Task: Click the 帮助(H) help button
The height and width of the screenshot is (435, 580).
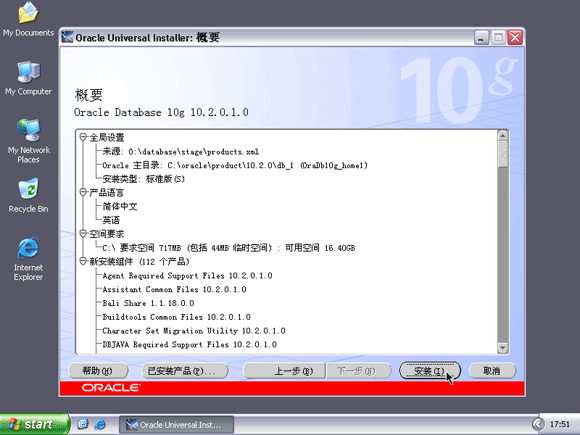Action: [x=98, y=371]
